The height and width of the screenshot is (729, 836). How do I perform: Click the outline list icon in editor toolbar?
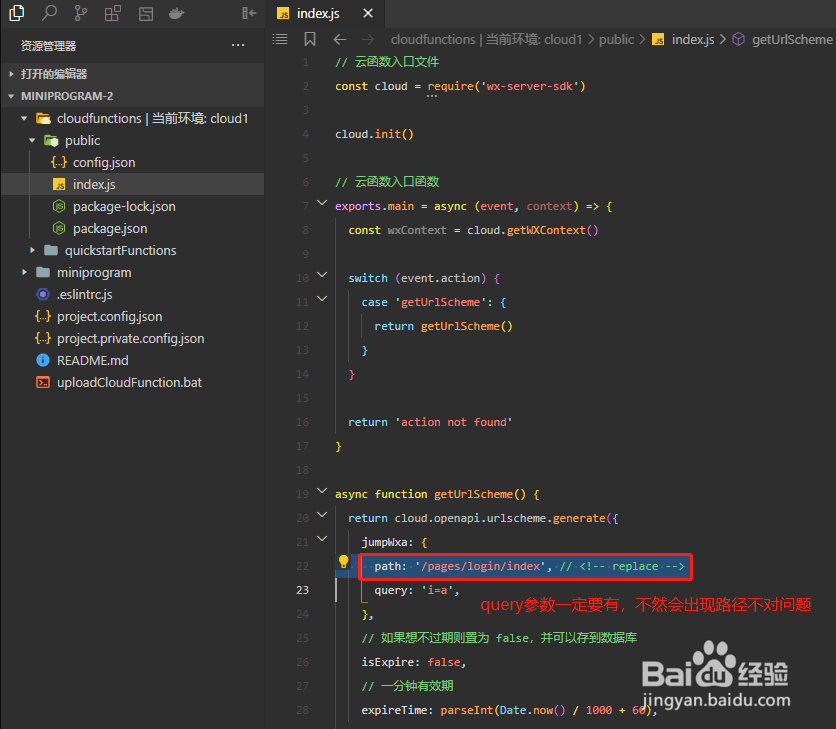click(x=280, y=39)
